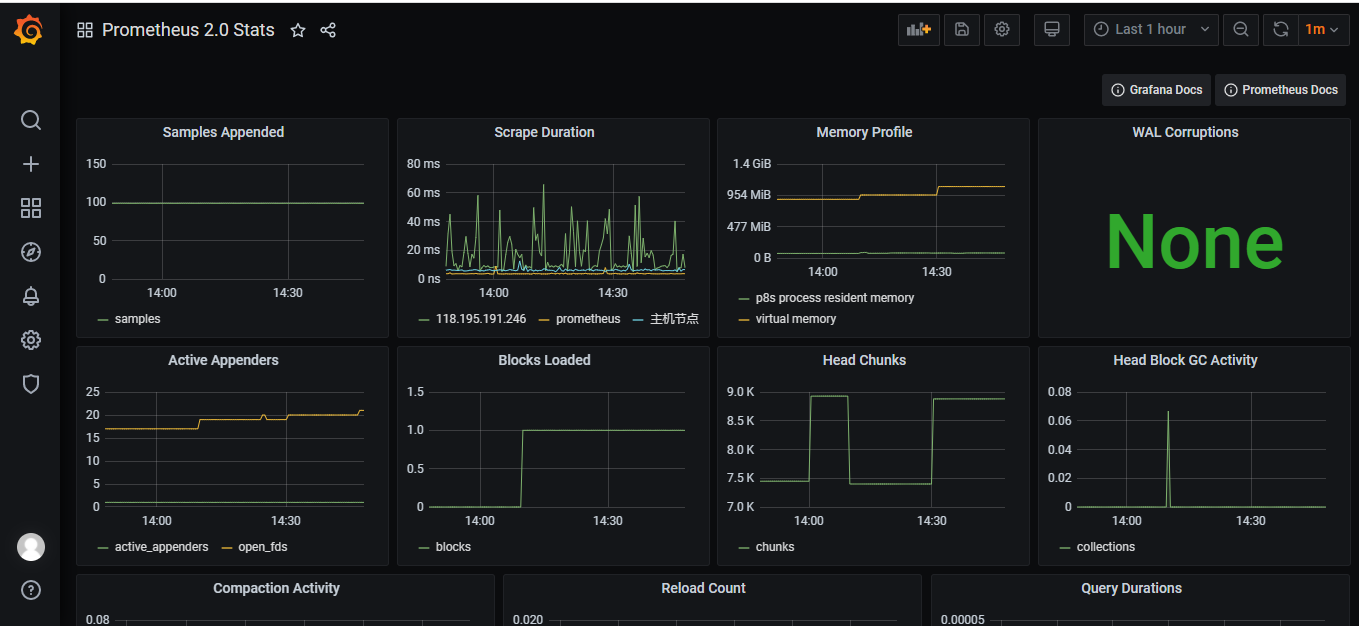Image resolution: width=1359 pixels, height=626 pixels.
Task: Open the Reload Count panel title menu
Action: click(703, 588)
